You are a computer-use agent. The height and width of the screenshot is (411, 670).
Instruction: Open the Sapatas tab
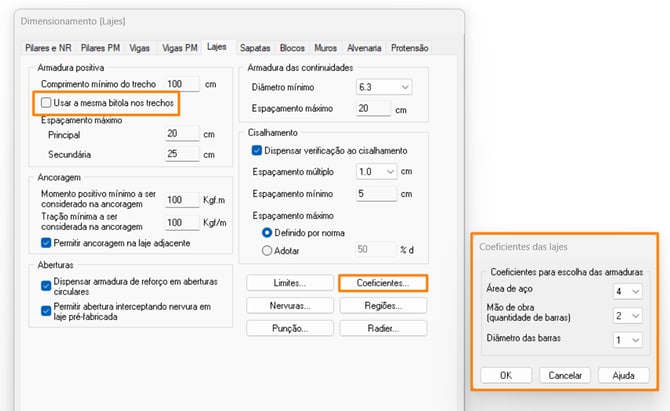256,47
